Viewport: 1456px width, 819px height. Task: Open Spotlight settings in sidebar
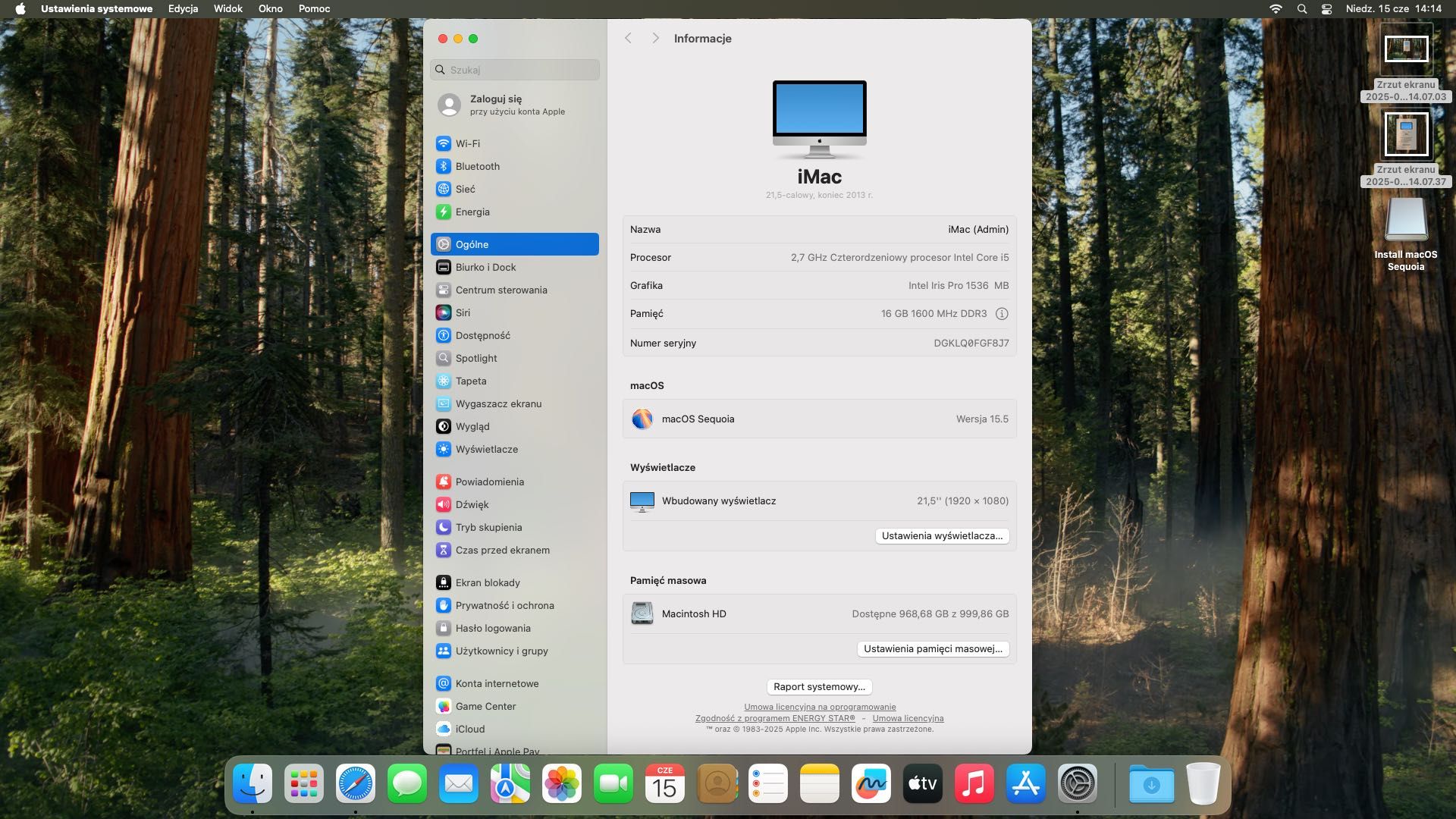tap(514, 358)
